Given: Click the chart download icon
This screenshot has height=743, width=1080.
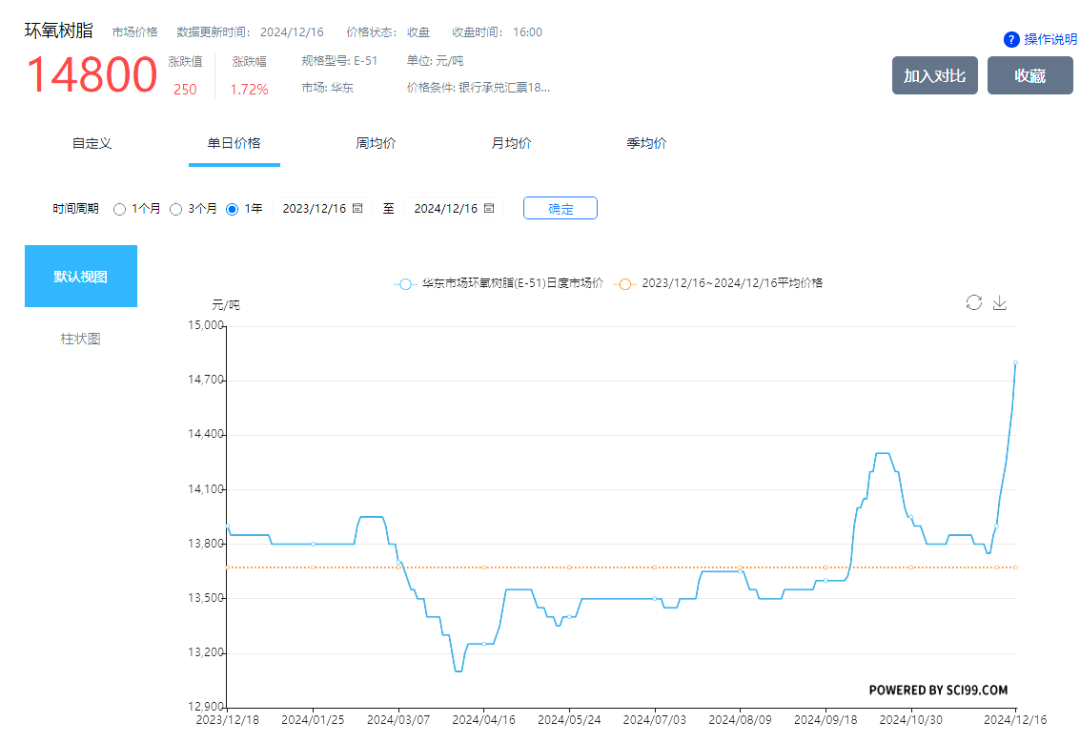Looking at the screenshot, I should tap(999, 302).
